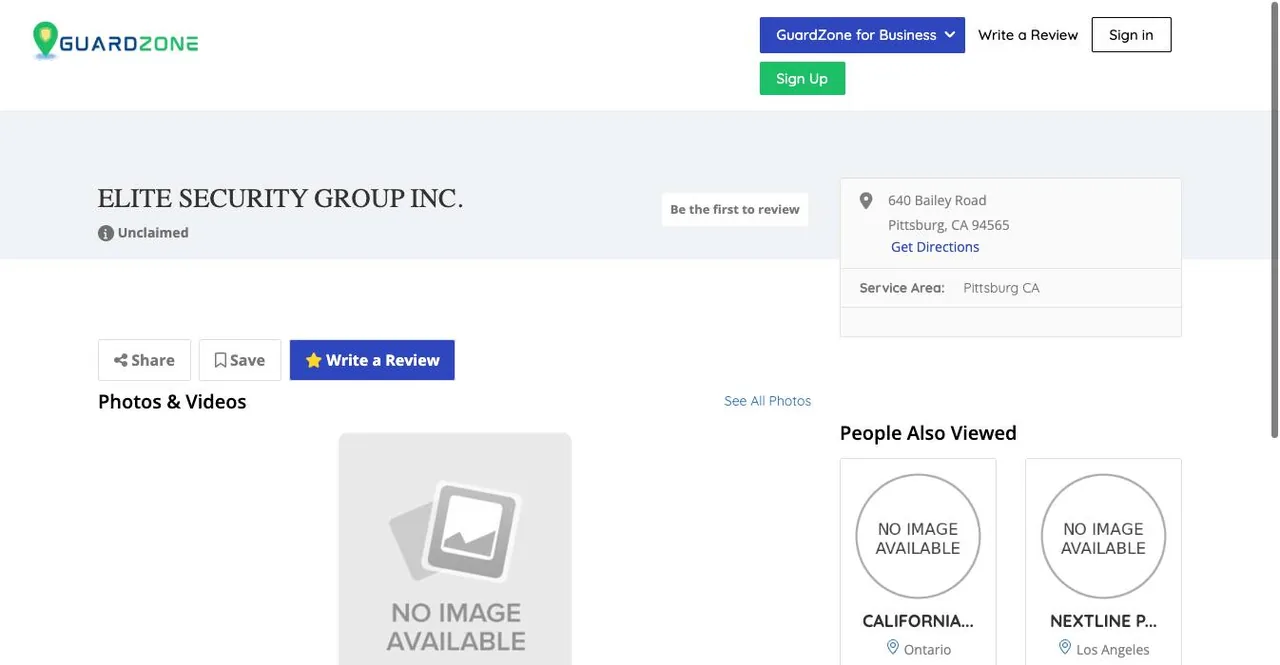The width and height of the screenshot is (1280, 665).
Task: Open the See All Photos link
Action: 767,401
